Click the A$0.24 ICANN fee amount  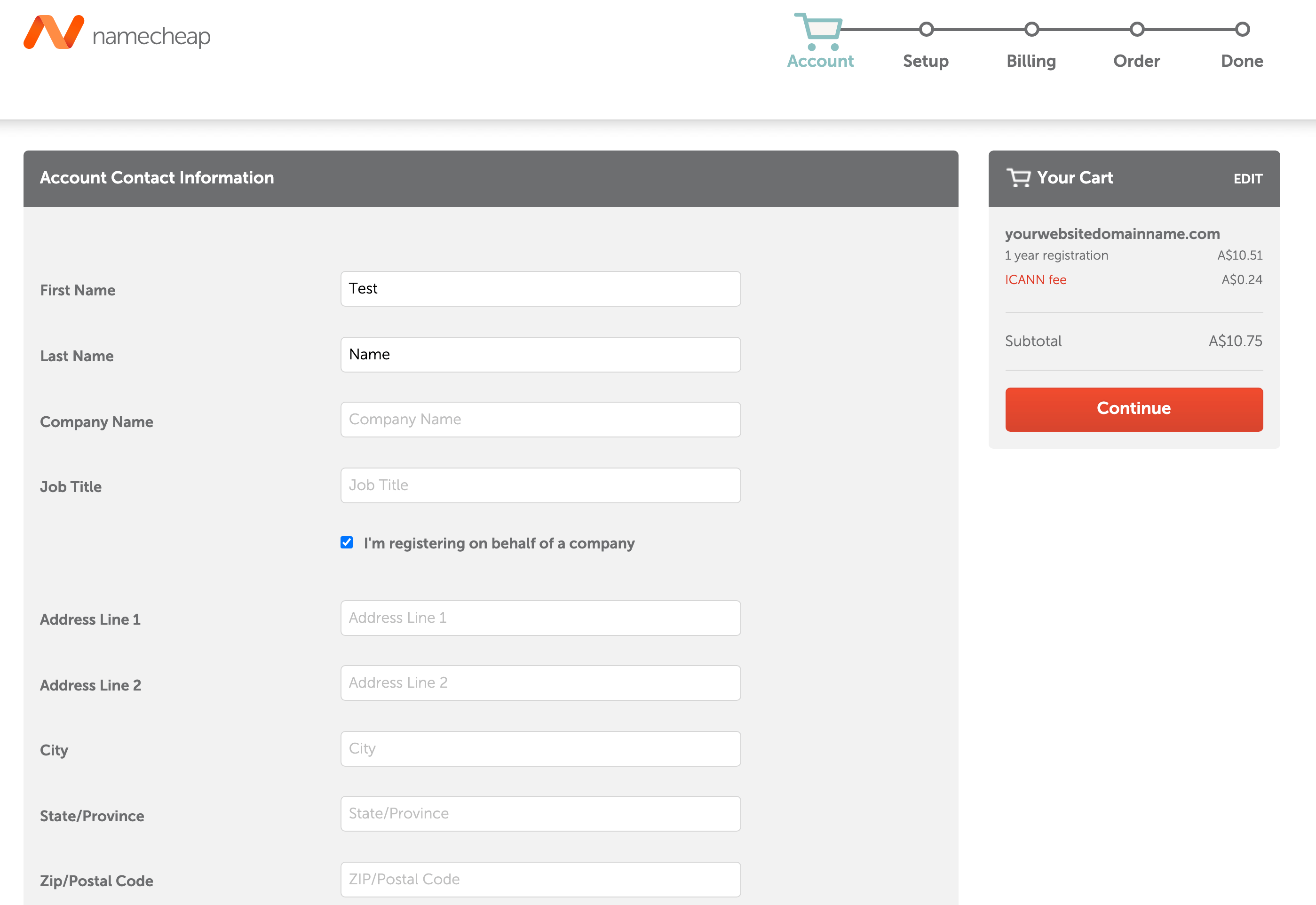(1242, 279)
